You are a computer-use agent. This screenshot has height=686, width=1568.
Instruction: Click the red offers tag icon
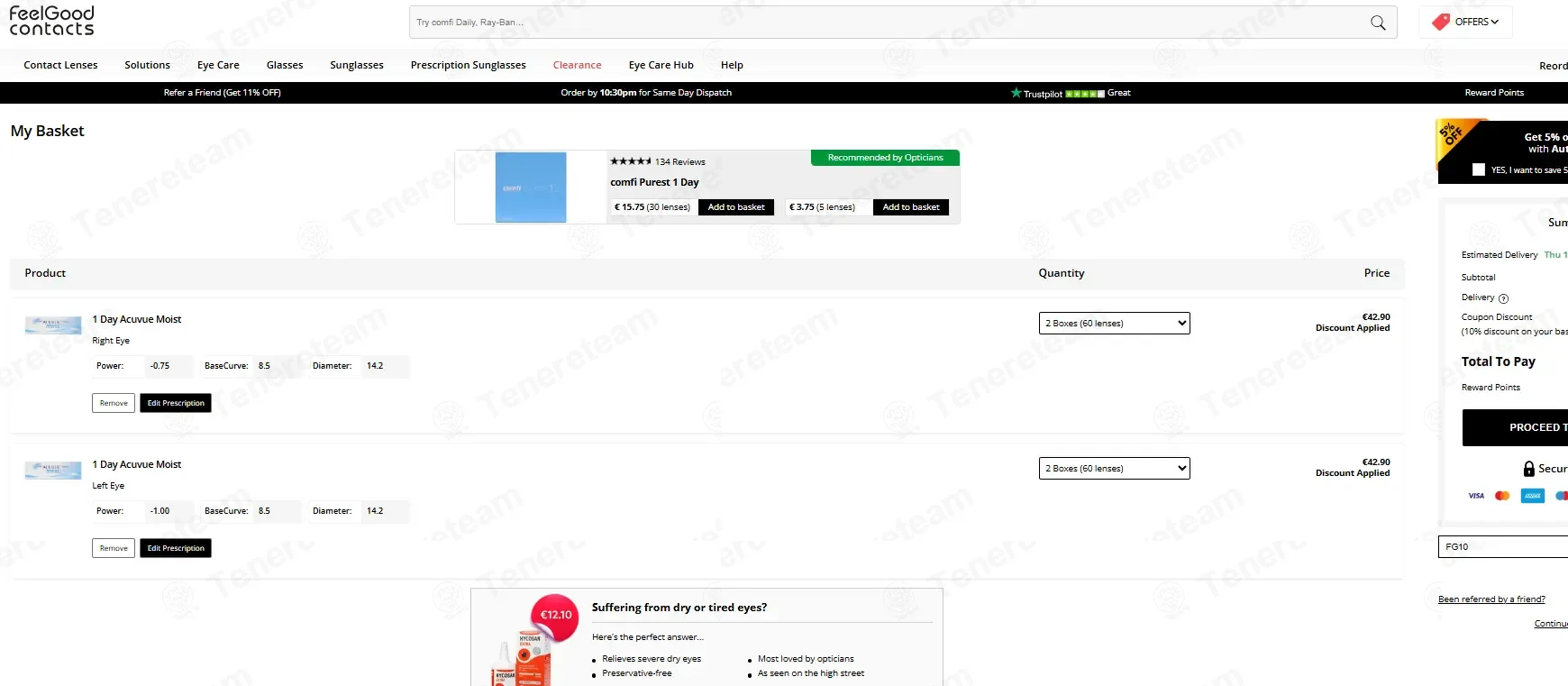point(1441,22)
